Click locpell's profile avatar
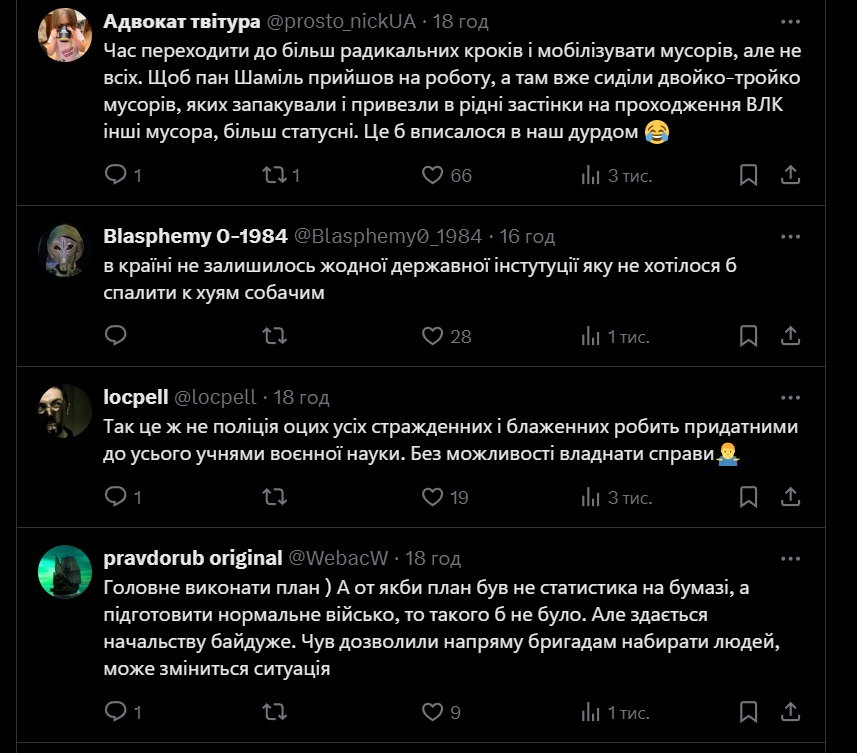Screen dimensions: 857x753 point(65,410)
